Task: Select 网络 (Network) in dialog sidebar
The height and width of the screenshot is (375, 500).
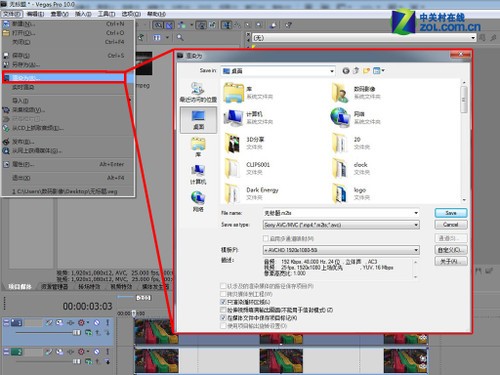Action: click(198, 202)
